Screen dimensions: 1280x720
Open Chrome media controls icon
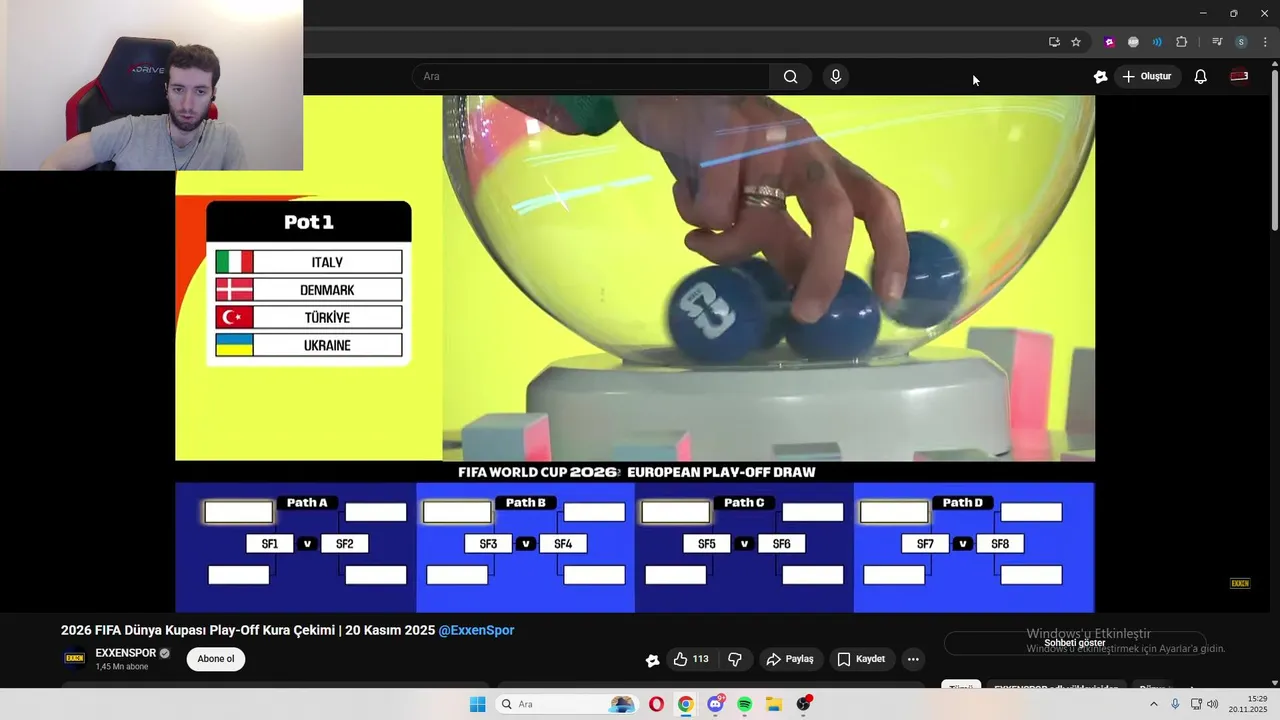click(1217, 42)
